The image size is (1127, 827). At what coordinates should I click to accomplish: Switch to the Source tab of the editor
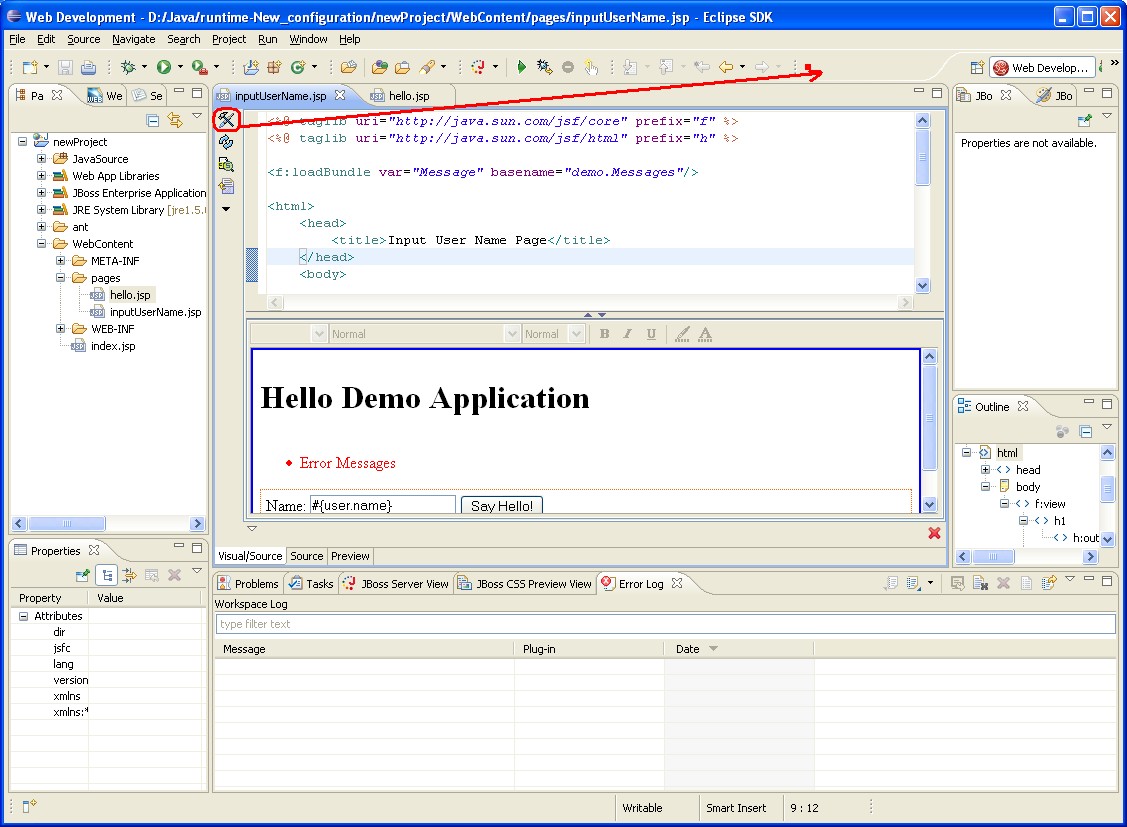306,556
